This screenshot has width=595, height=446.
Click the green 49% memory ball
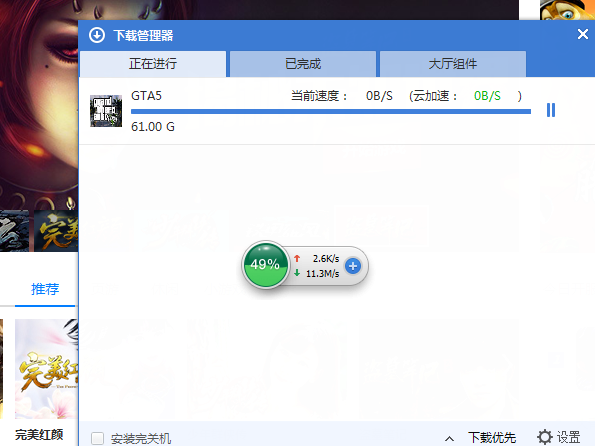click(265, 265)
